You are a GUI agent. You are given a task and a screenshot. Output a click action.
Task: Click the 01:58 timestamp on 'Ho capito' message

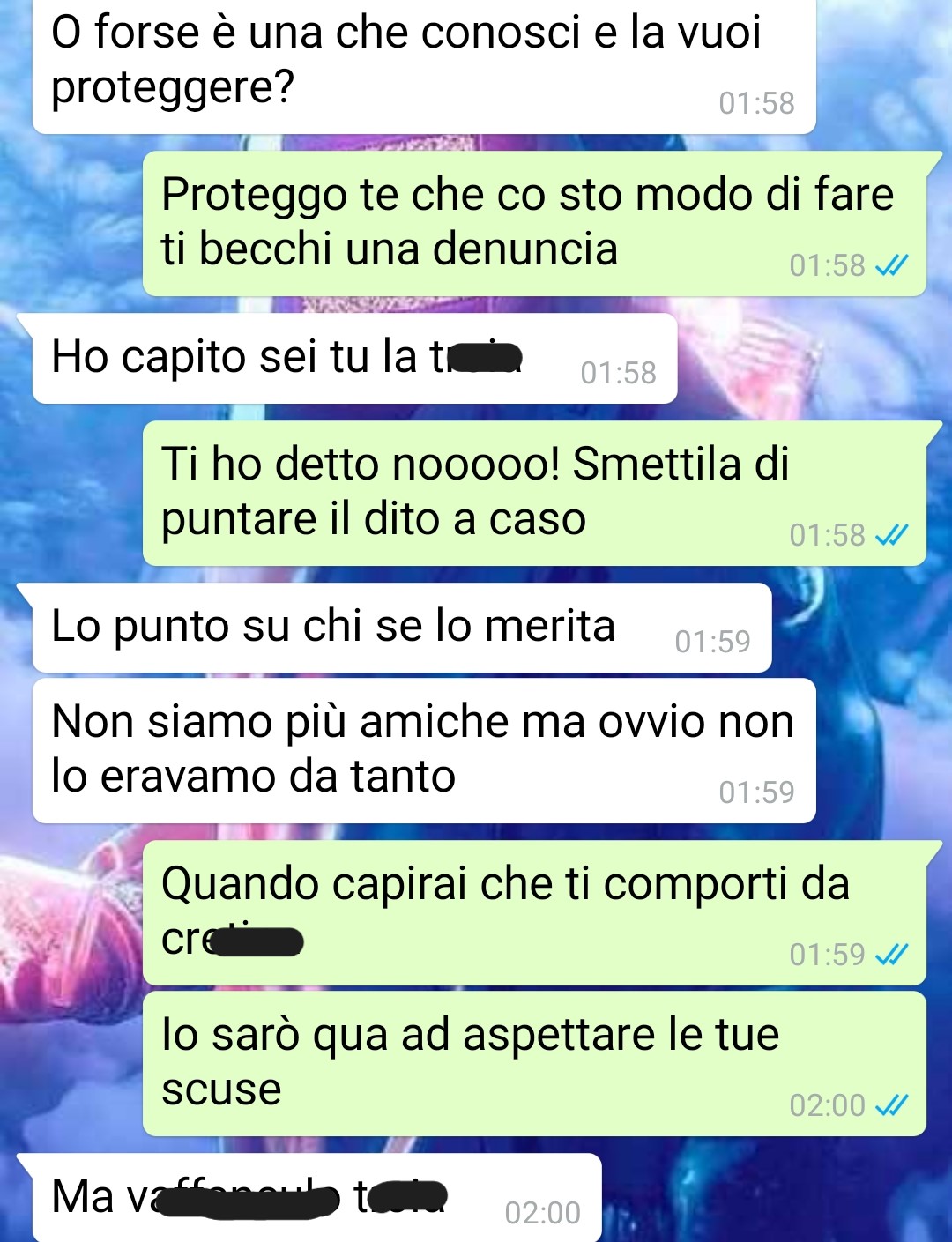(x=618, y=373)
